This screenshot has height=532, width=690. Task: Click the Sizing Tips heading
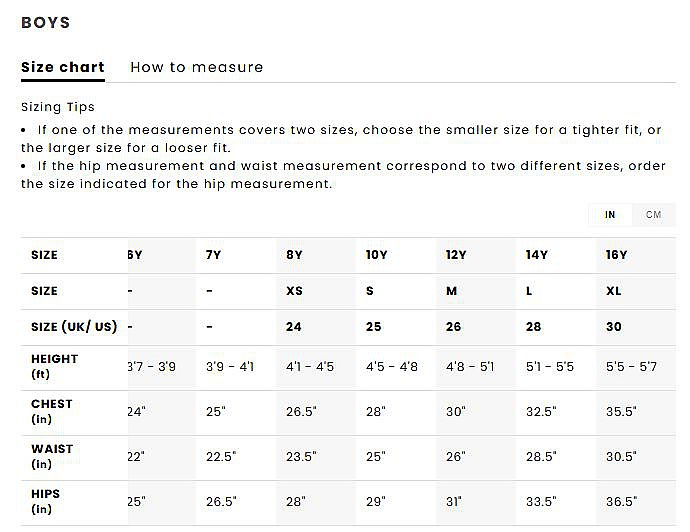click(58, 107)
